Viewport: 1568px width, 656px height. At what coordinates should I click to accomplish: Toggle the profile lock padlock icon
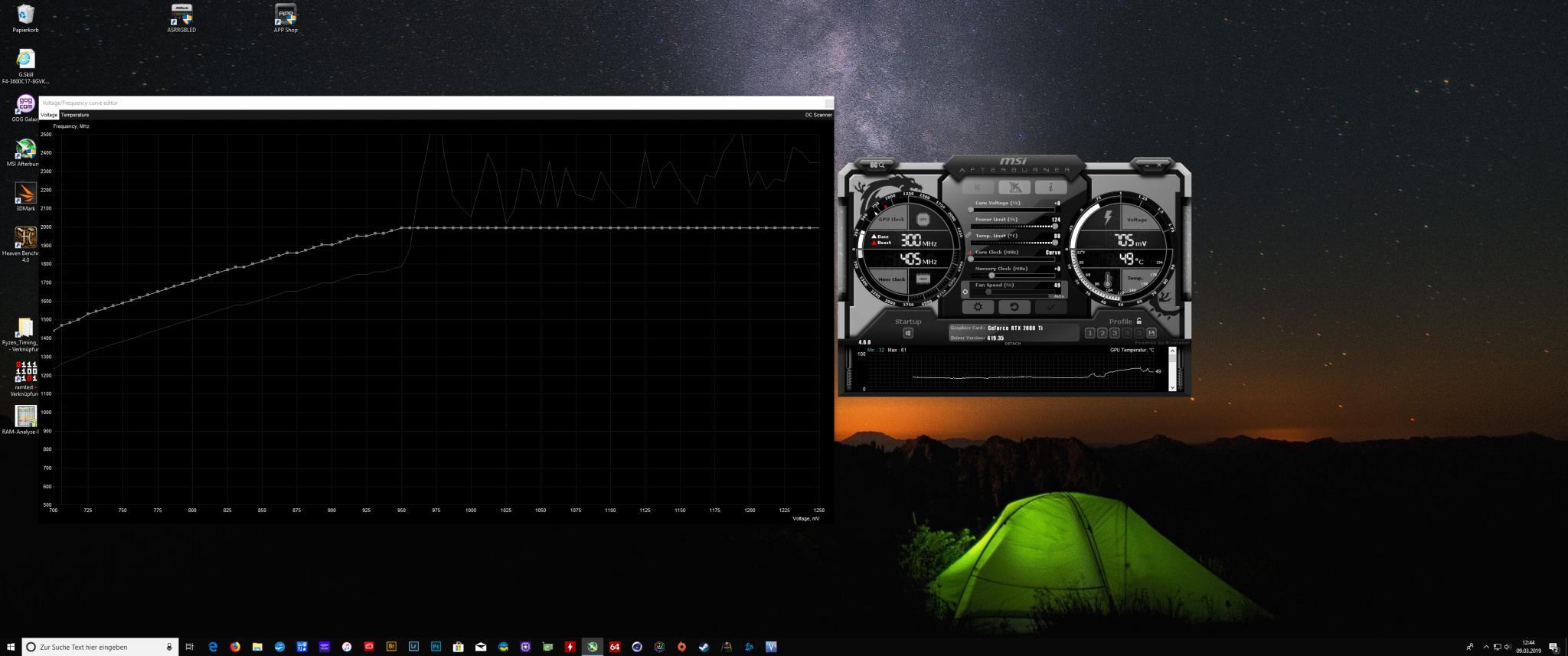coord(1139,321)
